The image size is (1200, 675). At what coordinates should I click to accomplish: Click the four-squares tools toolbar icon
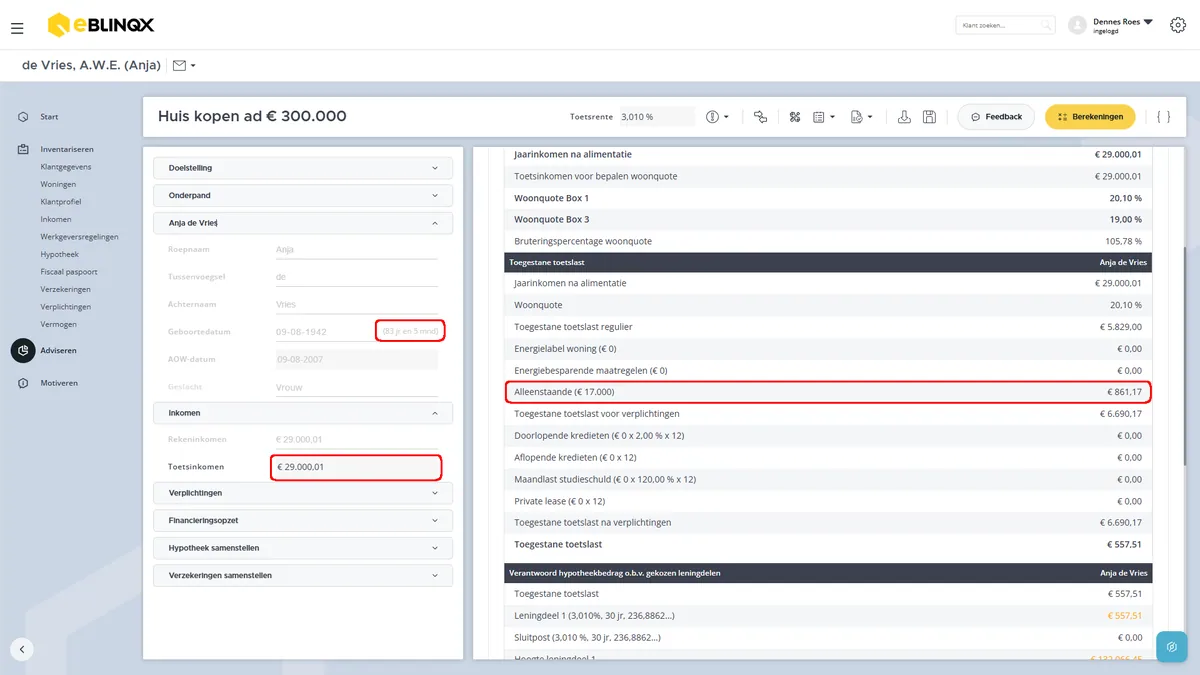[795, 117]
